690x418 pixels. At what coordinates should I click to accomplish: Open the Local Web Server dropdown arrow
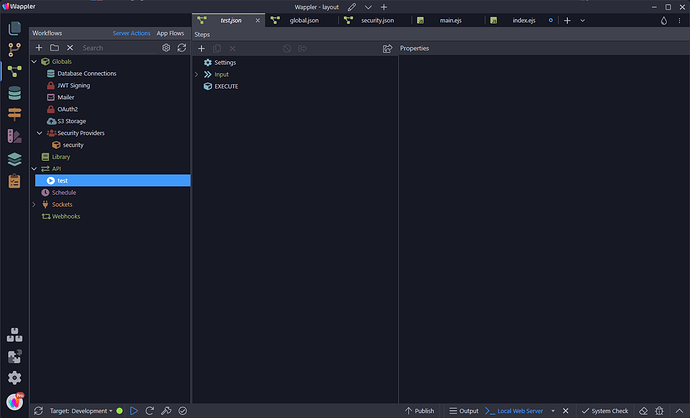click(553, 411)
